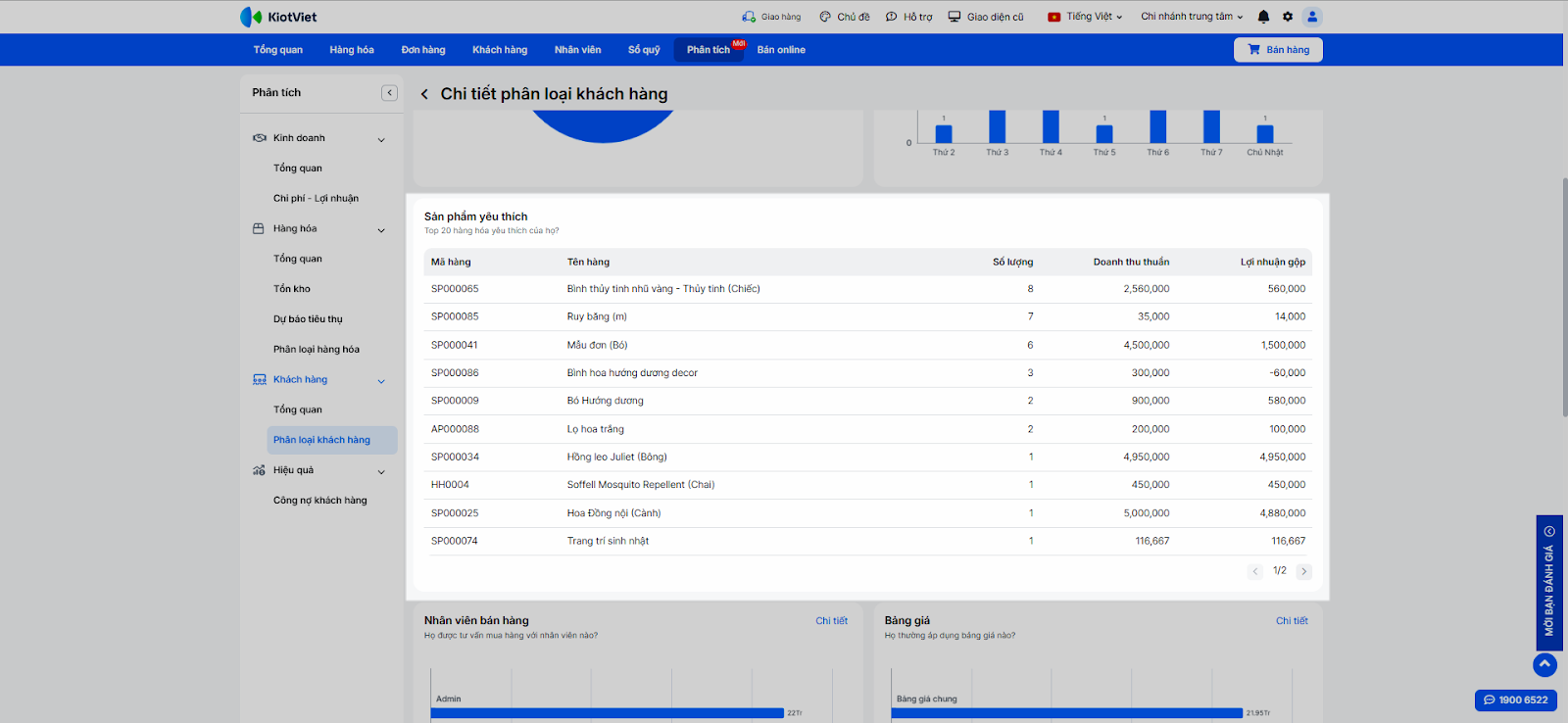This screenshot has height=723, width=1568.
Task: Open the Khách hàng menu in navbar
Action: pyautogui.click(x=500, y=50)
